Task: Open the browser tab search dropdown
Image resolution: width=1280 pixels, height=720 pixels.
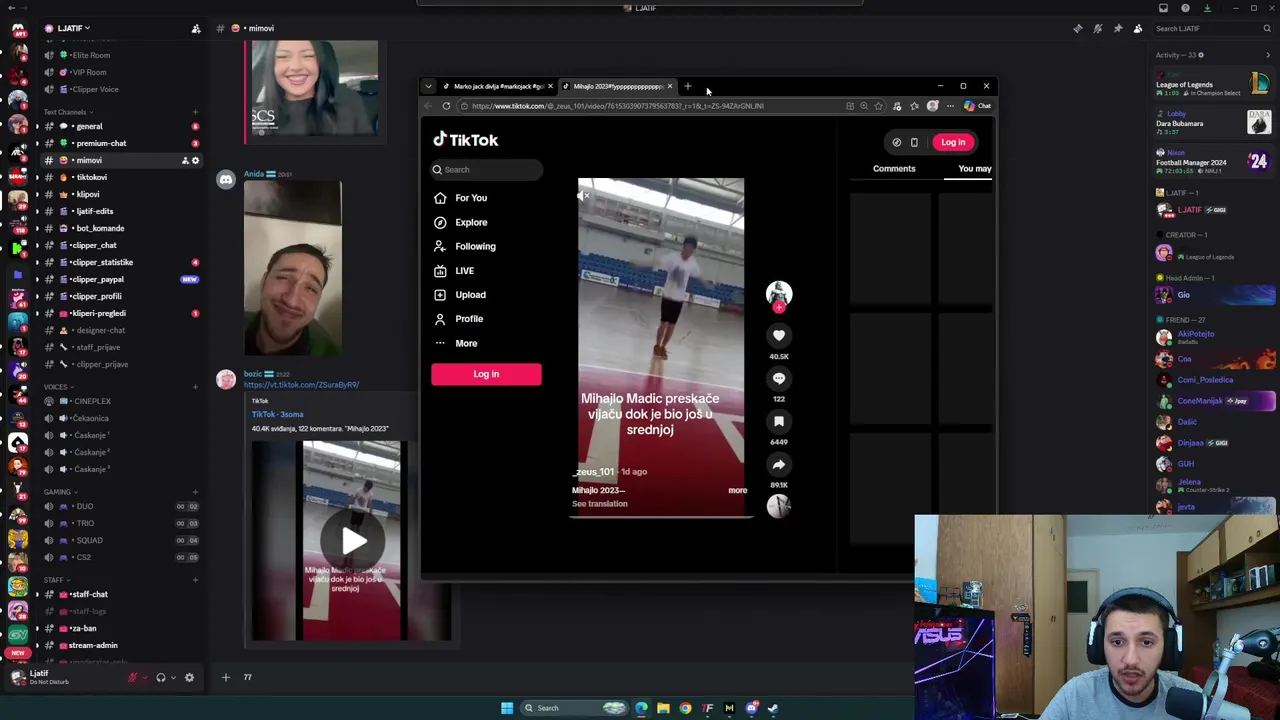Action: pos(428,86)
